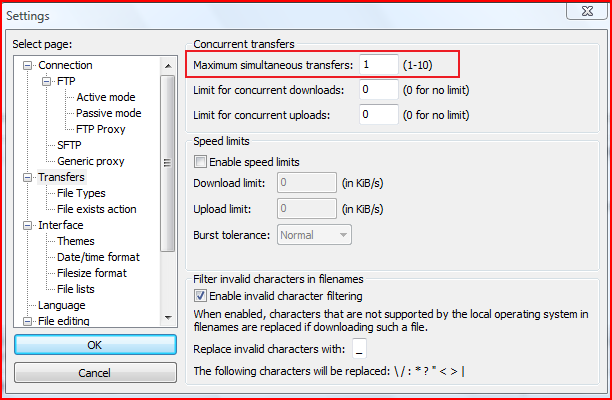This screenshot has width=612, height=400.
Task: Collapse the Interface tree node
Action: tap(28, 226)
